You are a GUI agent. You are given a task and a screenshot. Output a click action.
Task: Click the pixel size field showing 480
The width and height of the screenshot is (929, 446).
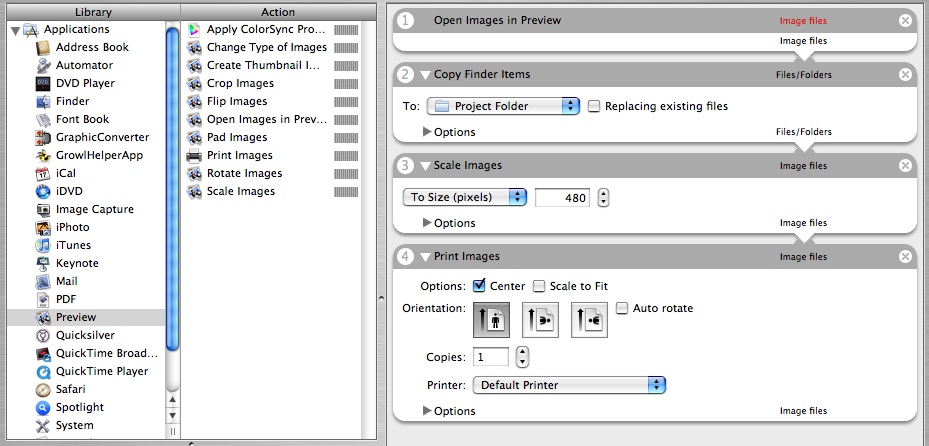coord(562,198)
